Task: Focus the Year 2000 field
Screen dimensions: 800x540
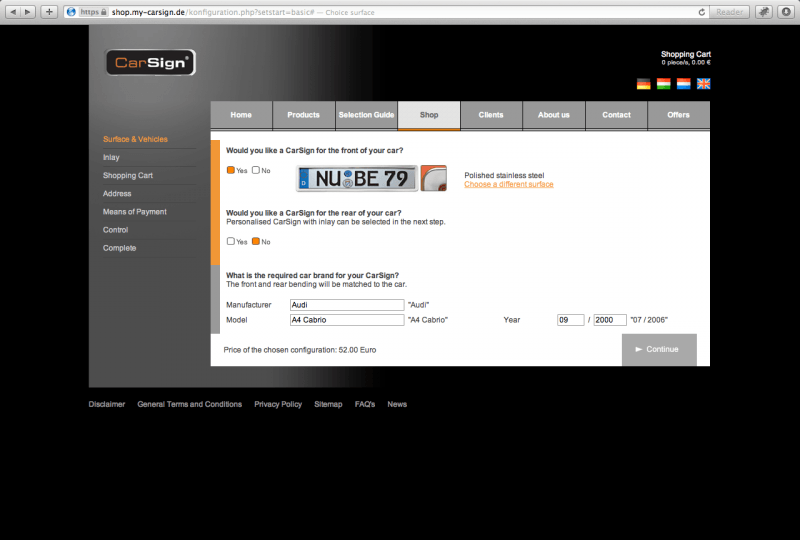Action: coord(610,320)
